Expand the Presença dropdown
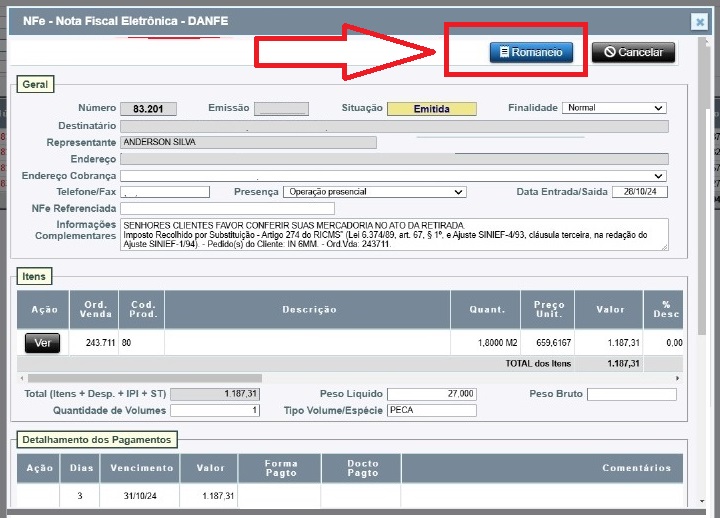Screen dimensions: 720x518 (x=374, y=191)
